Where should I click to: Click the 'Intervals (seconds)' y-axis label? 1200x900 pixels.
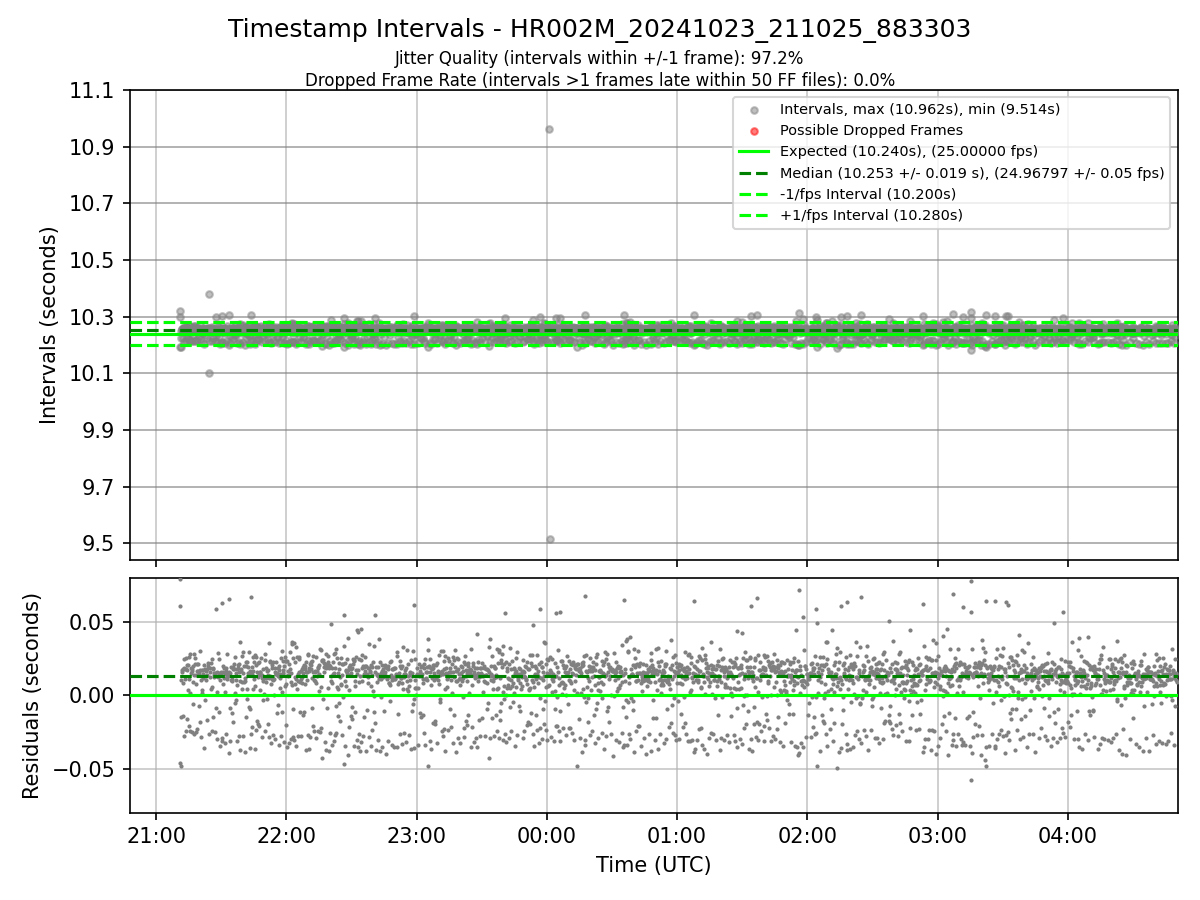(49, 325)
